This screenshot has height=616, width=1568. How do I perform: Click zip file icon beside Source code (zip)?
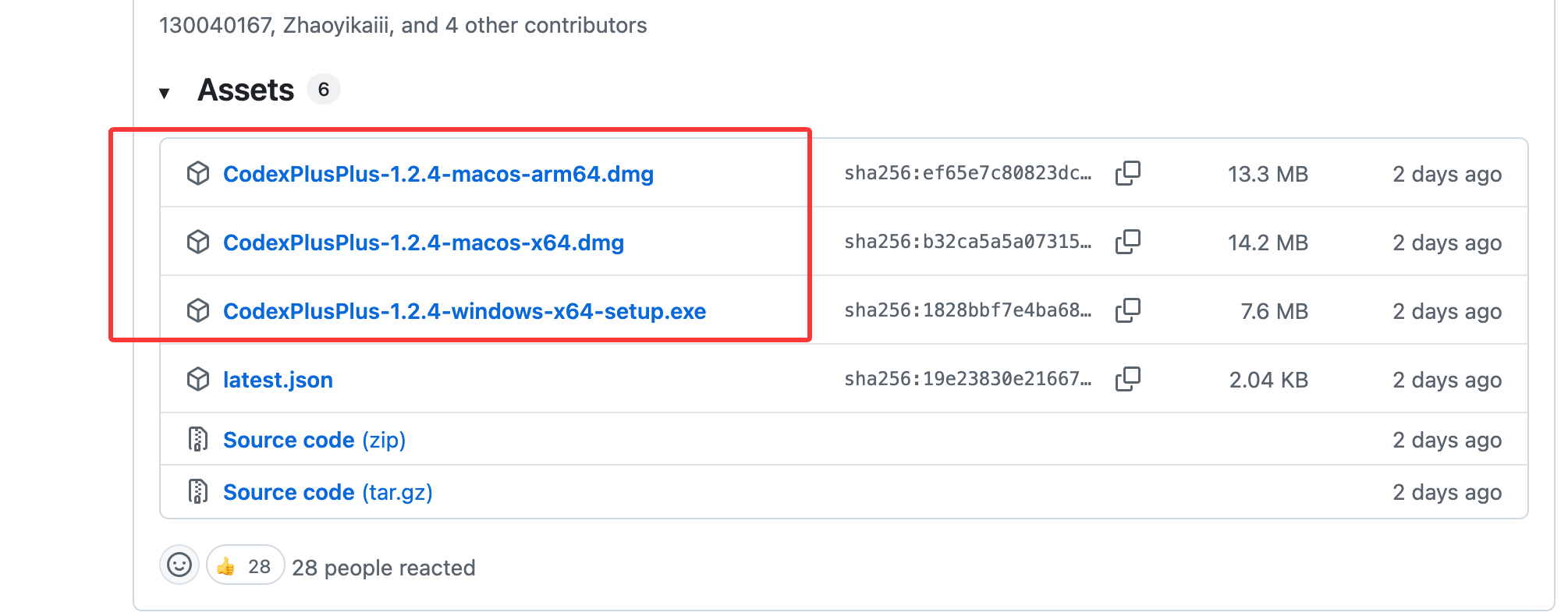pyautogui.click(x=198, y=439)
